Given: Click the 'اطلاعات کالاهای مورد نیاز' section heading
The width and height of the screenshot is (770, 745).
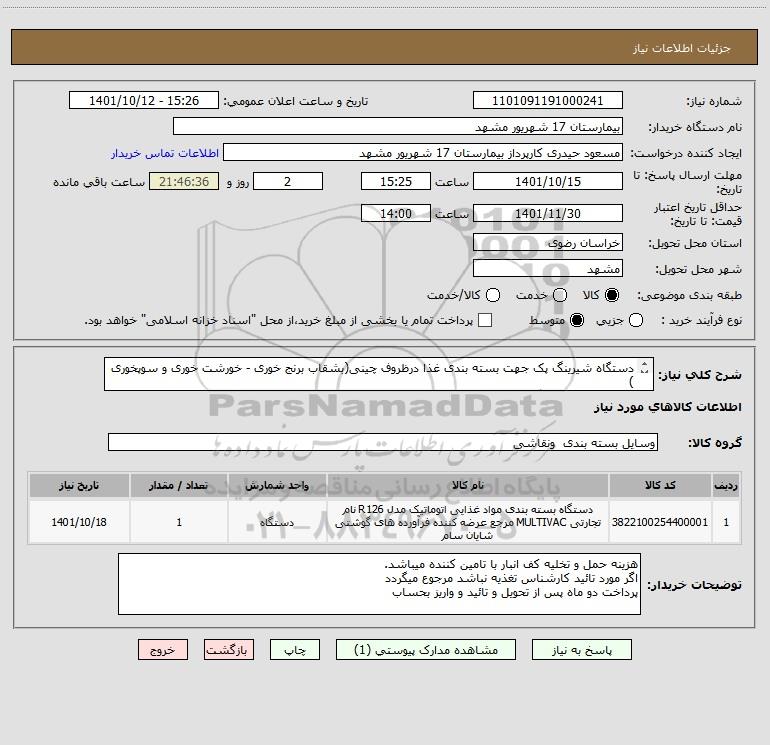Looking at the screenshot, I should pyautogui.click(x=668, y=407).
